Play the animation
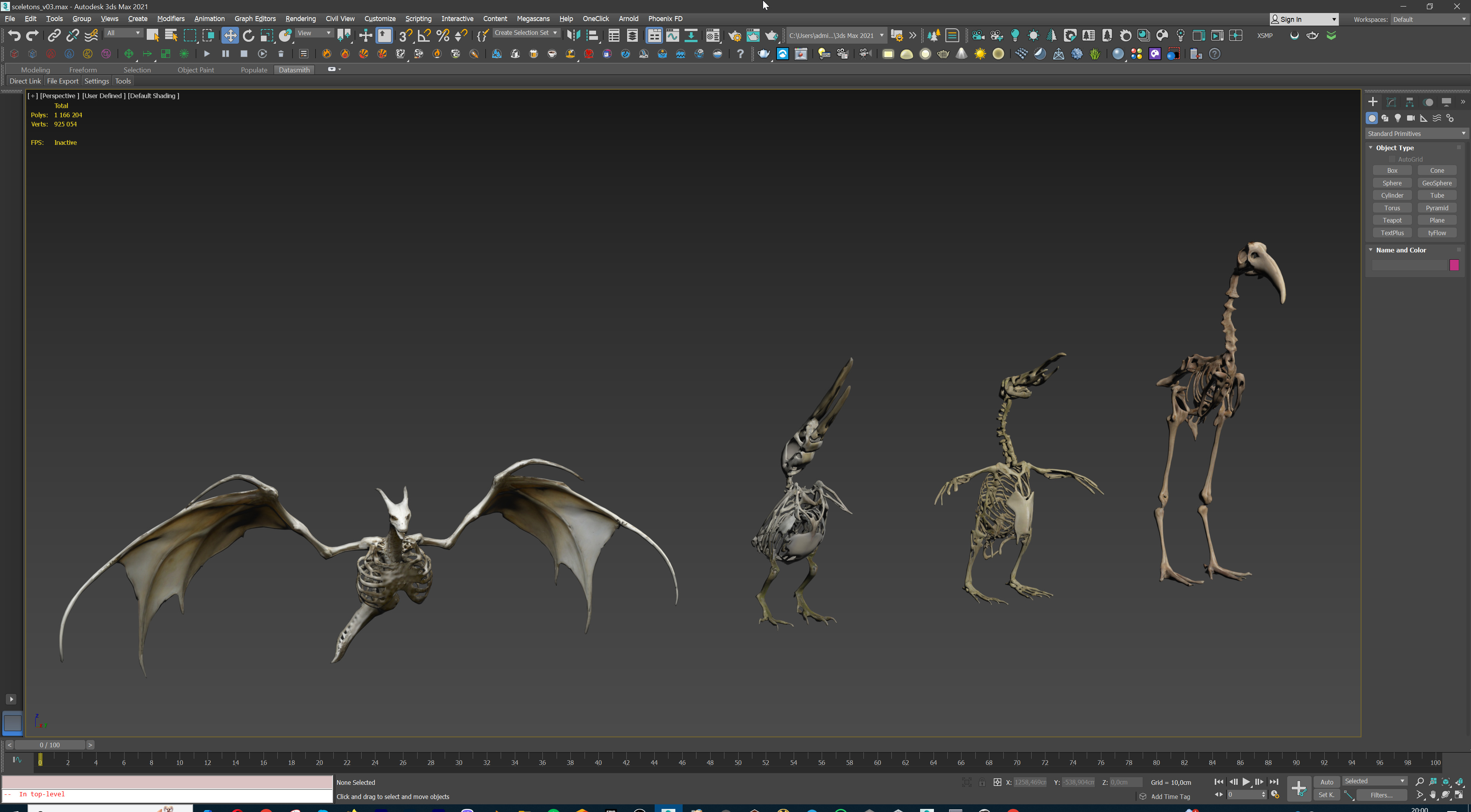The width and height of the screenshot is (1471, 812). point(1246,782)
